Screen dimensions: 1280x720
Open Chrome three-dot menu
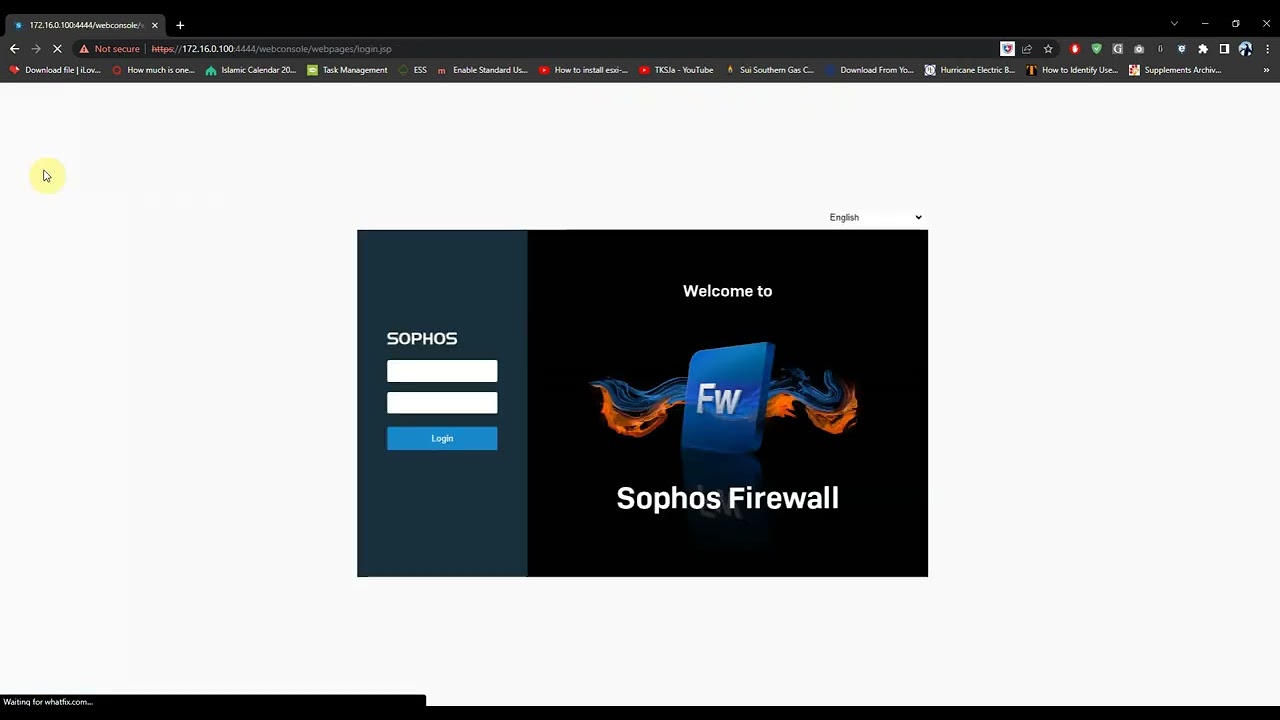click(x=1267, y=49)
